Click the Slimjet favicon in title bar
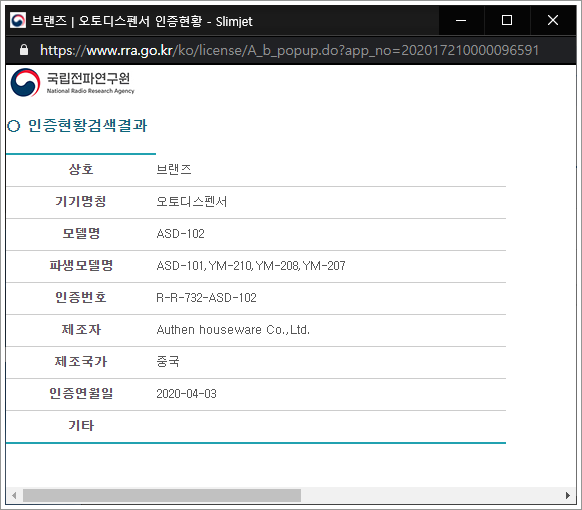 pos(18,20)
